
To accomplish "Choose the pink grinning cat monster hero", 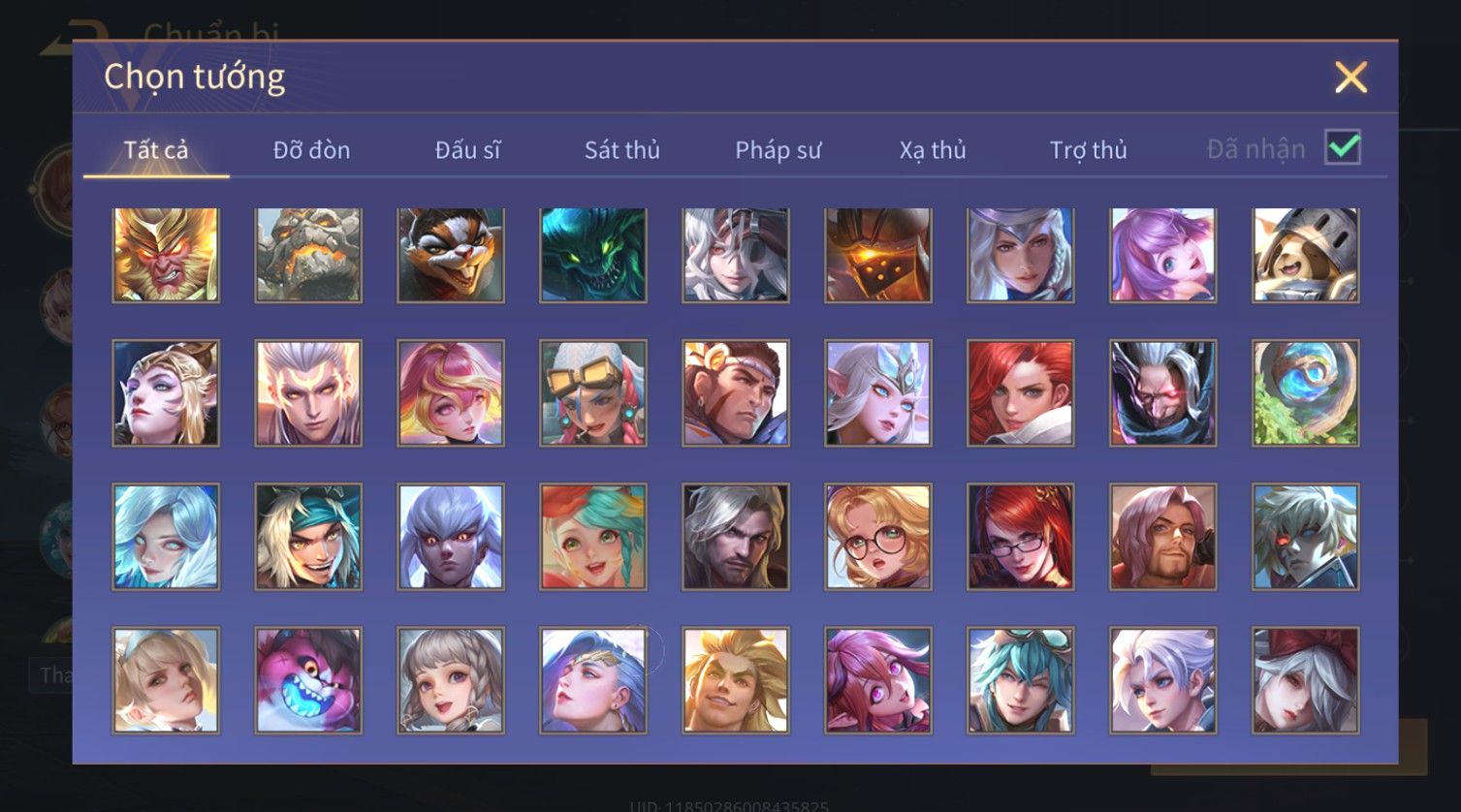I will click(308, 680).
